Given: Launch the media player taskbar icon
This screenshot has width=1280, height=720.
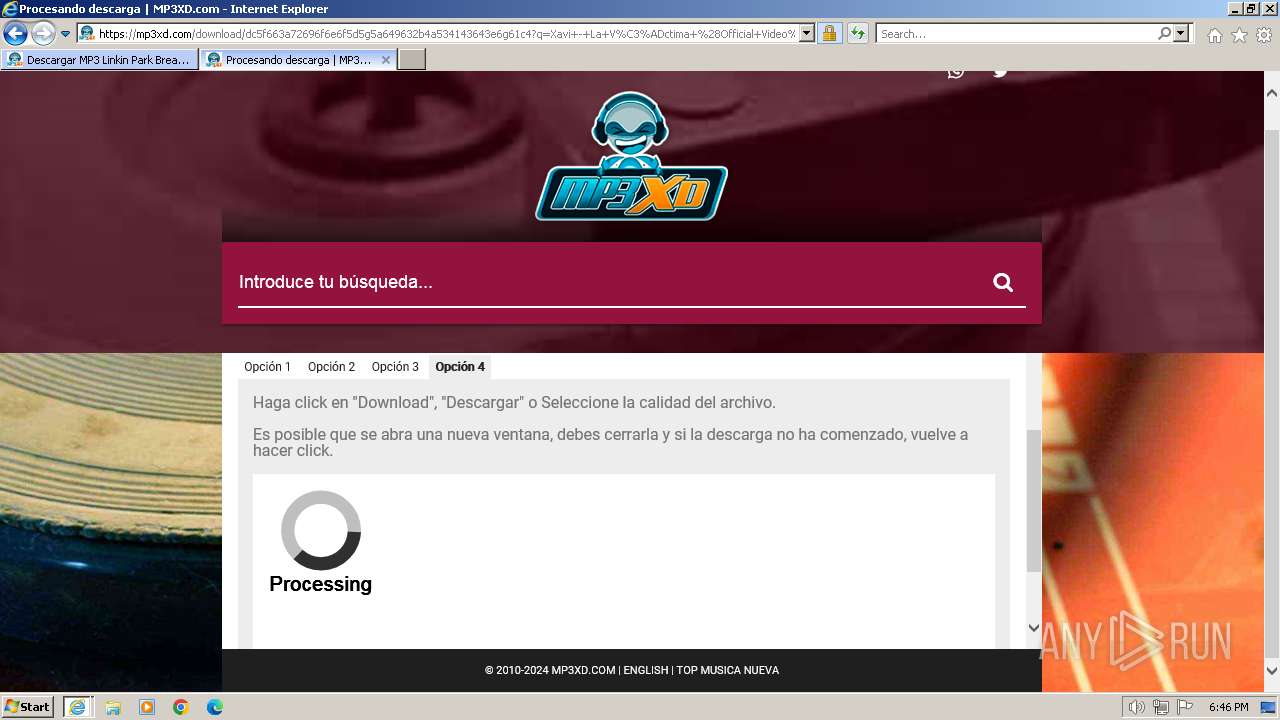Looking at the screenshot, I should (x=147, y=707).
